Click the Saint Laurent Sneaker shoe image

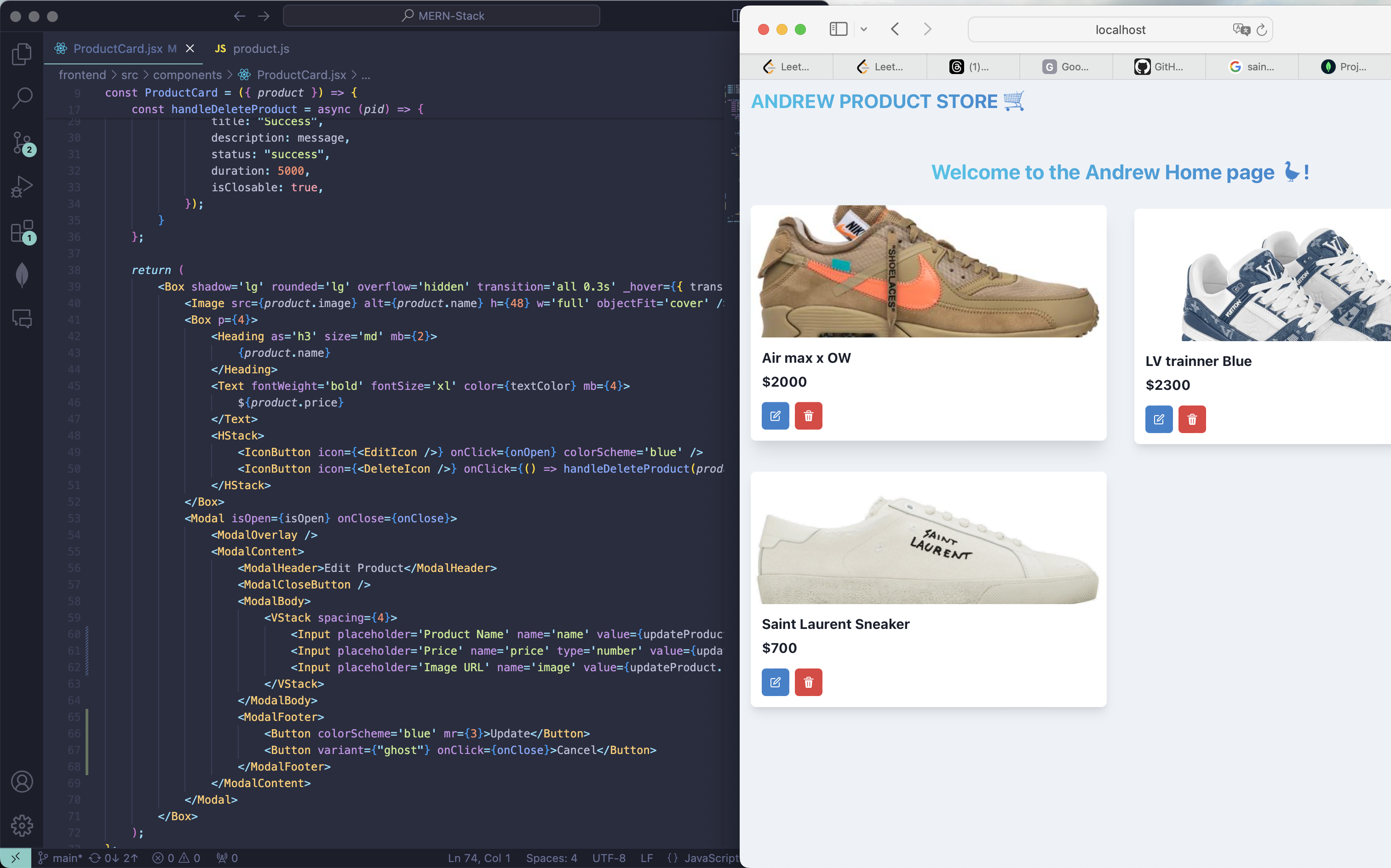point(928,538)
